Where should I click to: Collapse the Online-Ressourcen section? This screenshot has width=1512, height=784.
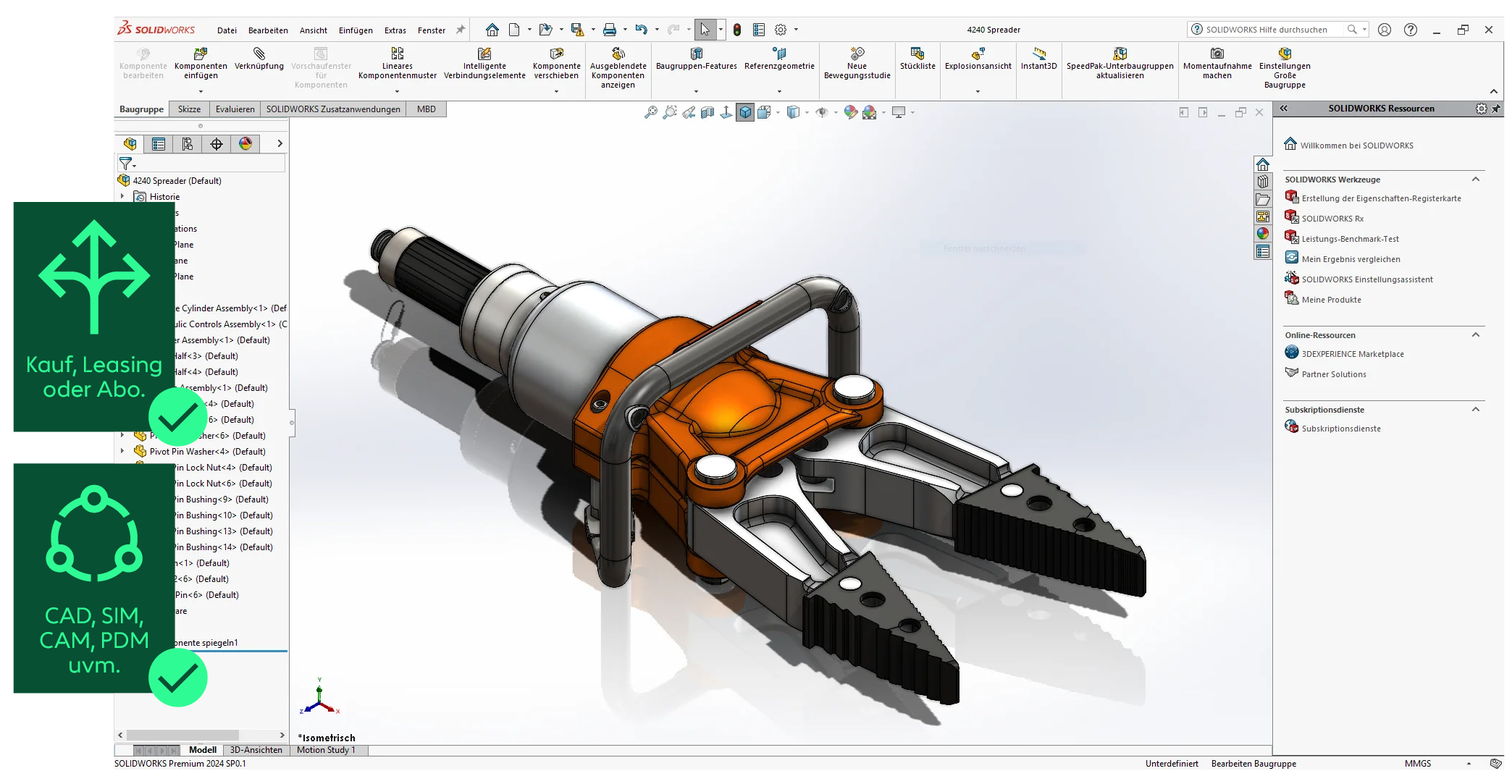tap(1476, 335)
